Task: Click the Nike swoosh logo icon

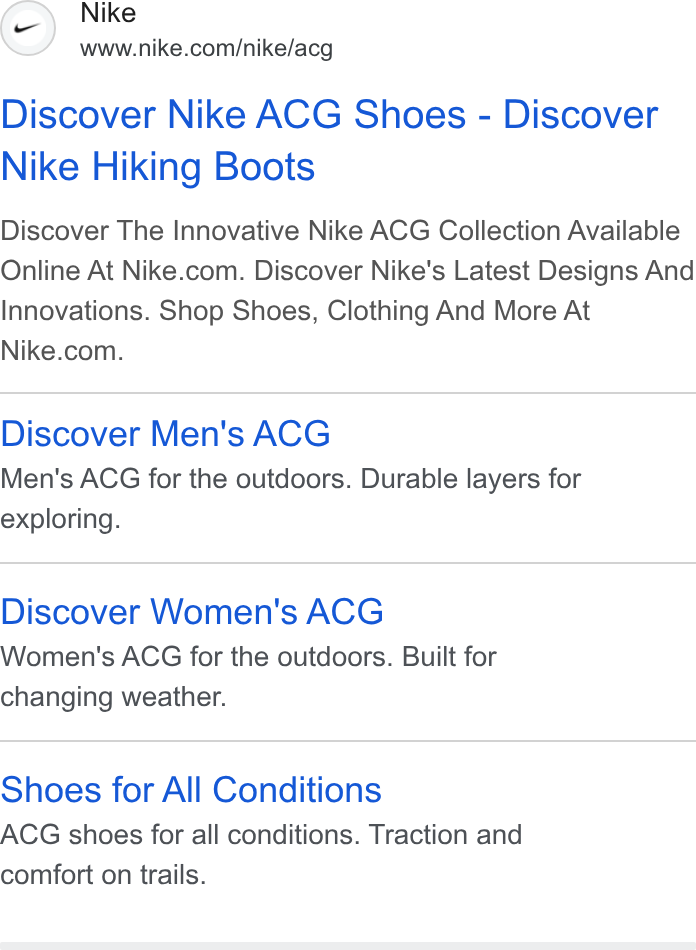Action: [x=27, y=28]
